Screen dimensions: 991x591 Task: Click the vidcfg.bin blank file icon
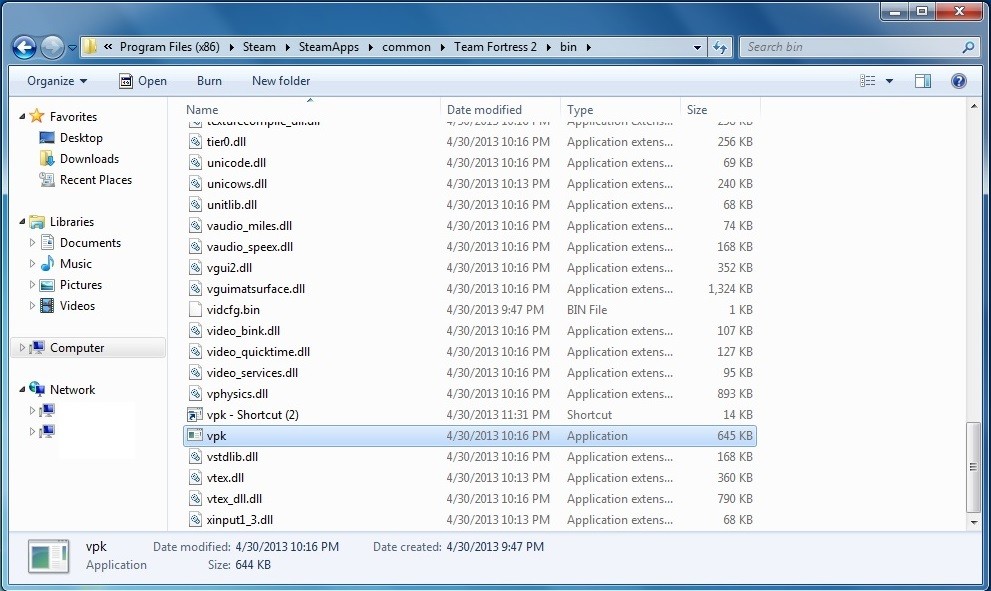(x=195, y=310)
